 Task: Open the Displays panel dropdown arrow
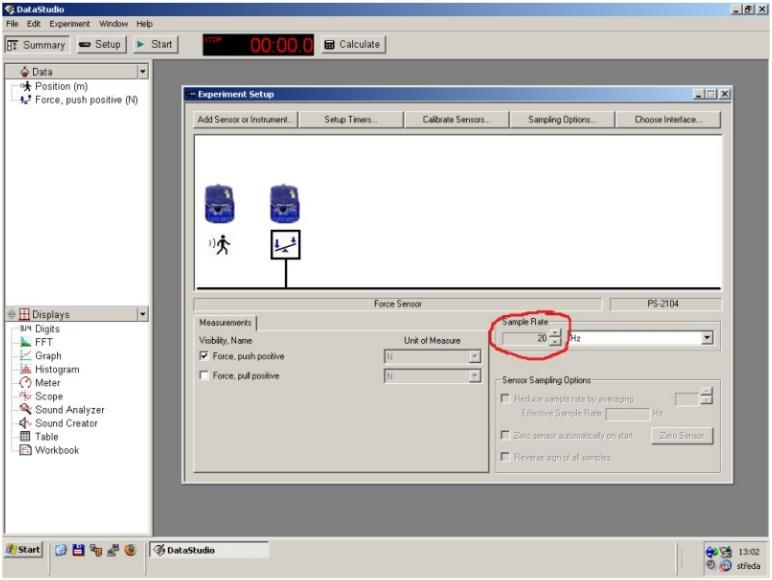coord(142,314)
